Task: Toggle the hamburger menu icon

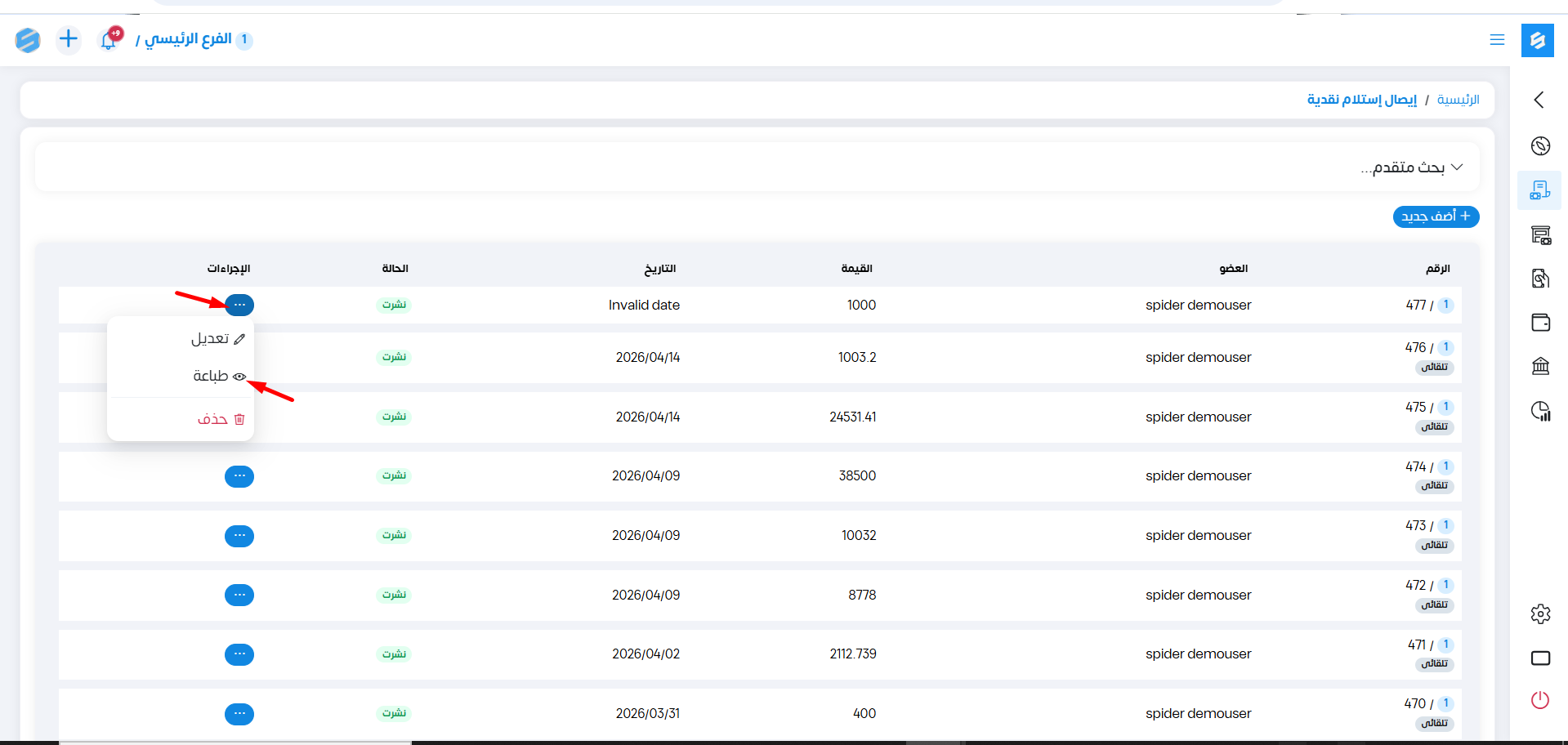Action: pyautogui.click(x=1497, y=40)
